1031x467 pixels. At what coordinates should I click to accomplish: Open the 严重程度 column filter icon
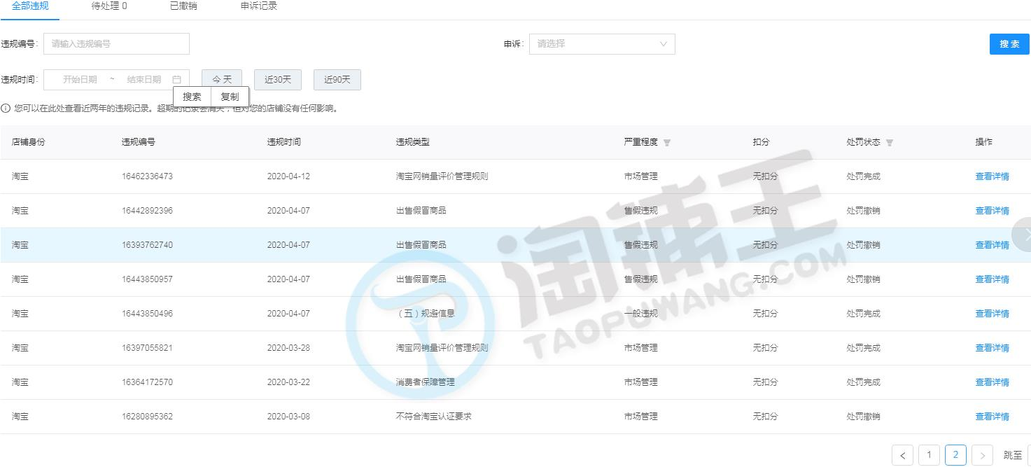click(x=667, y=143)
